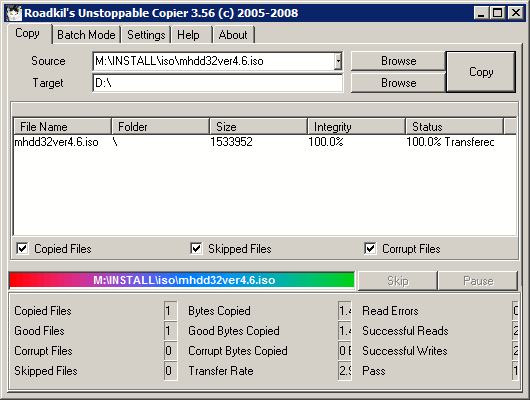The image size is (530, 400).
Task: Switch to the Copy tab
Action: point(27,33)
